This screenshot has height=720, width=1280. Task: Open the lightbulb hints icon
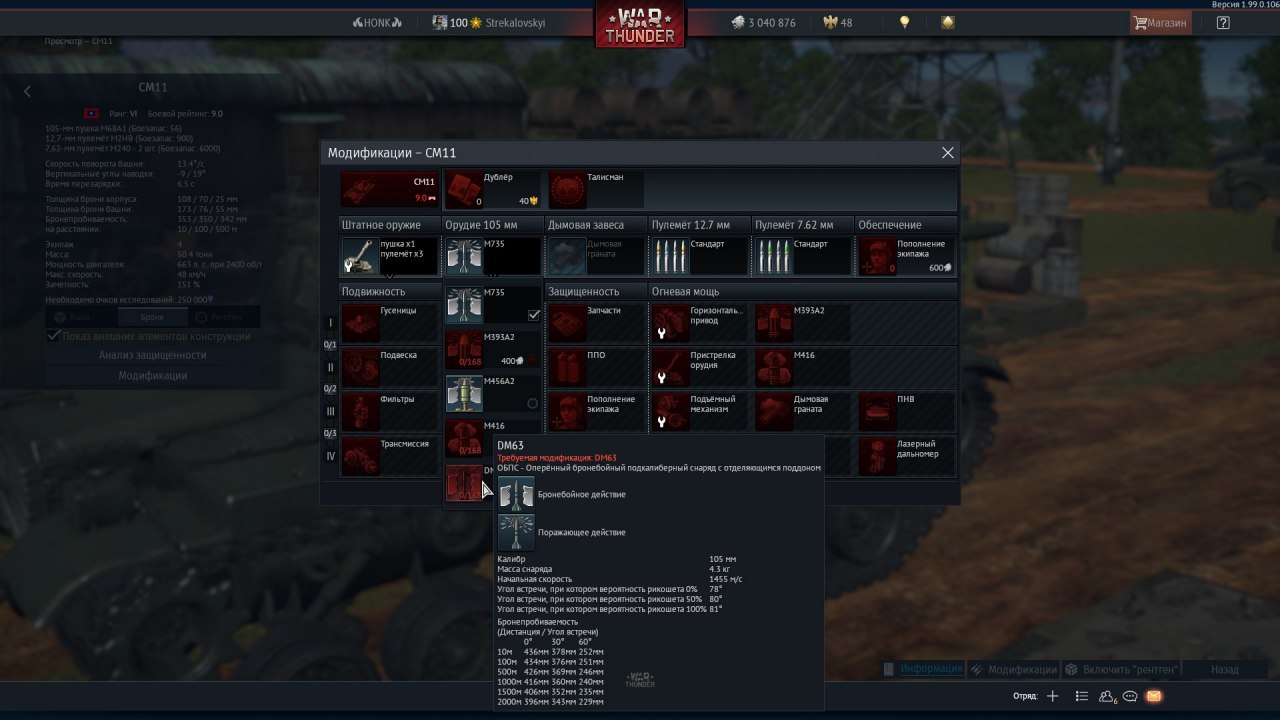coord(904,22)
